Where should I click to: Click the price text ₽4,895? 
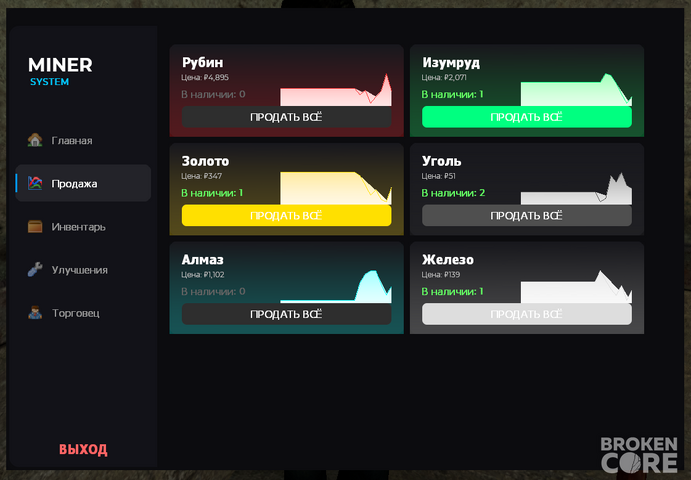click(216, 78)
